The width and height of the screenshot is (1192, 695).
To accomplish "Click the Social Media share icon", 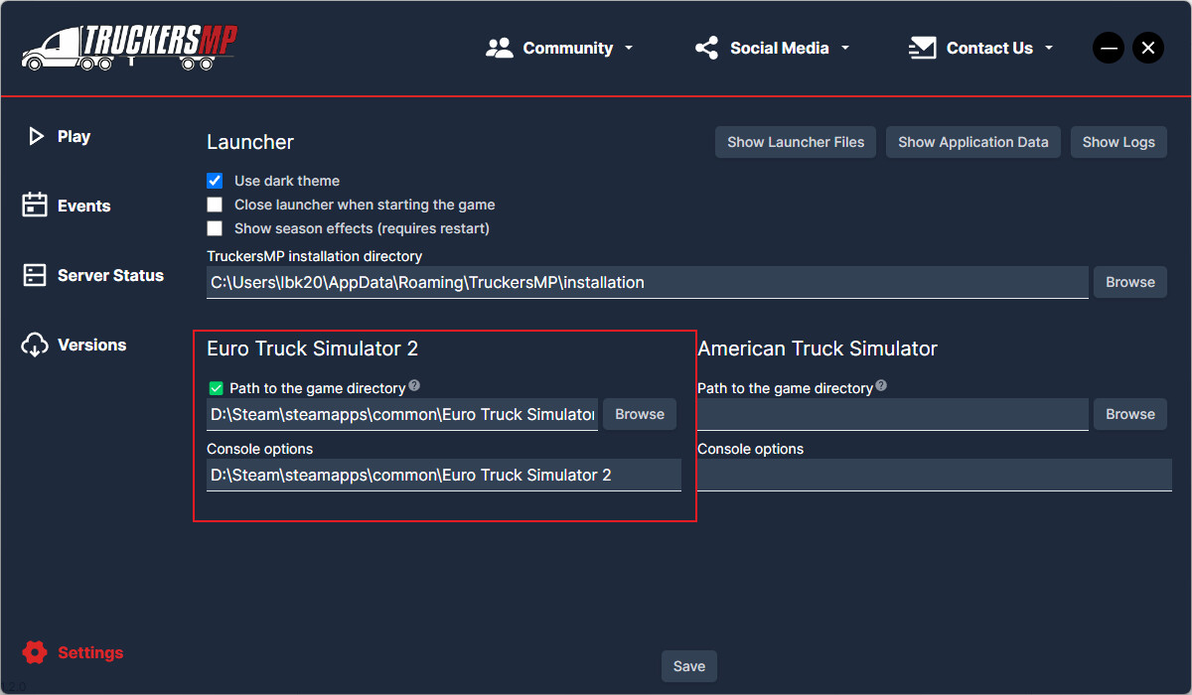I will (706, 48).
